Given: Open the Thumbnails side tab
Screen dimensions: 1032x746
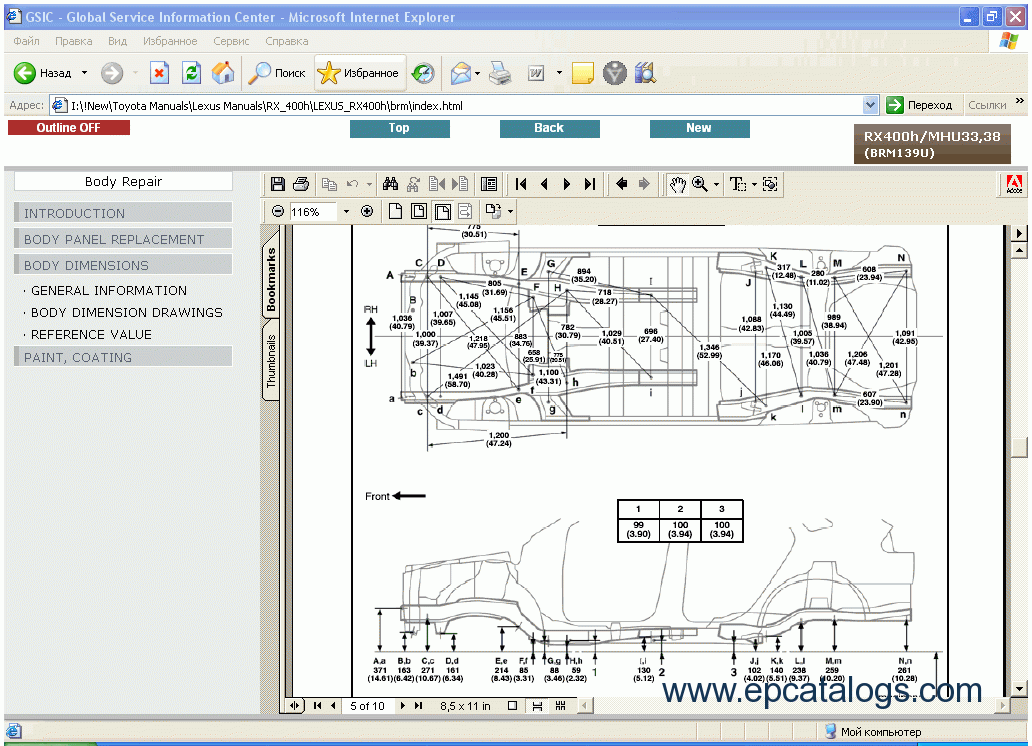Looking at the screenshot, I should click(271, 361).
